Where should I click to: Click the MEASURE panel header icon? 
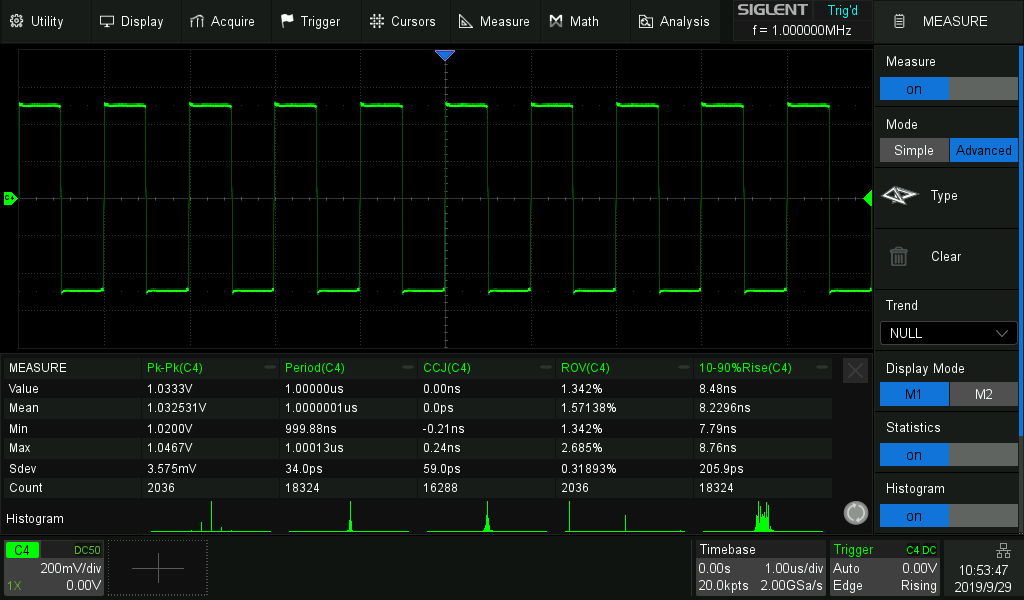click(900, 21)
